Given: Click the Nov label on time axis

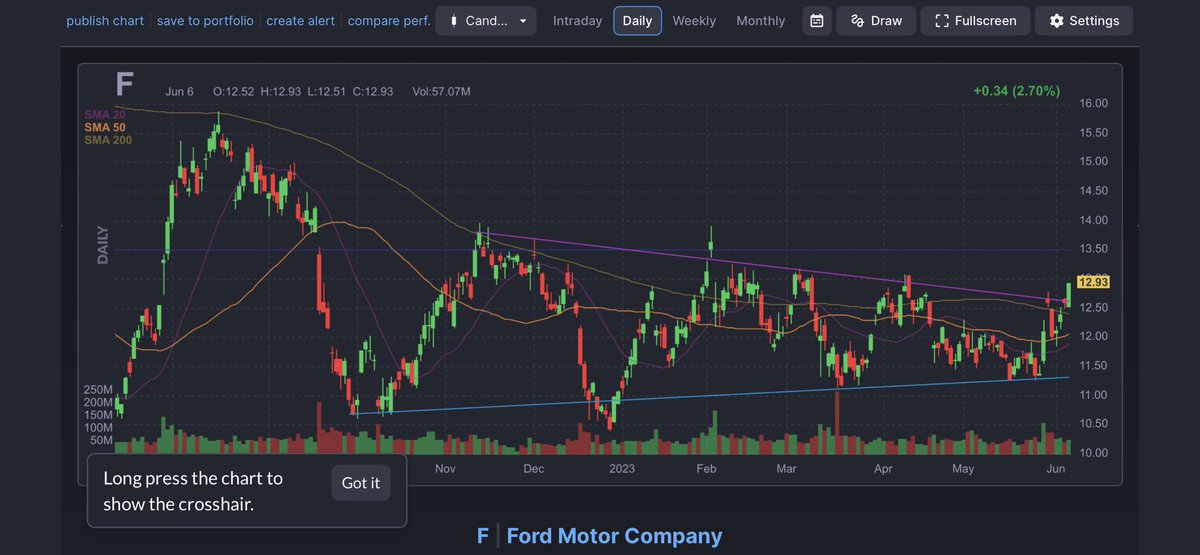Looking at the screenshot, I should coord(445,468).
